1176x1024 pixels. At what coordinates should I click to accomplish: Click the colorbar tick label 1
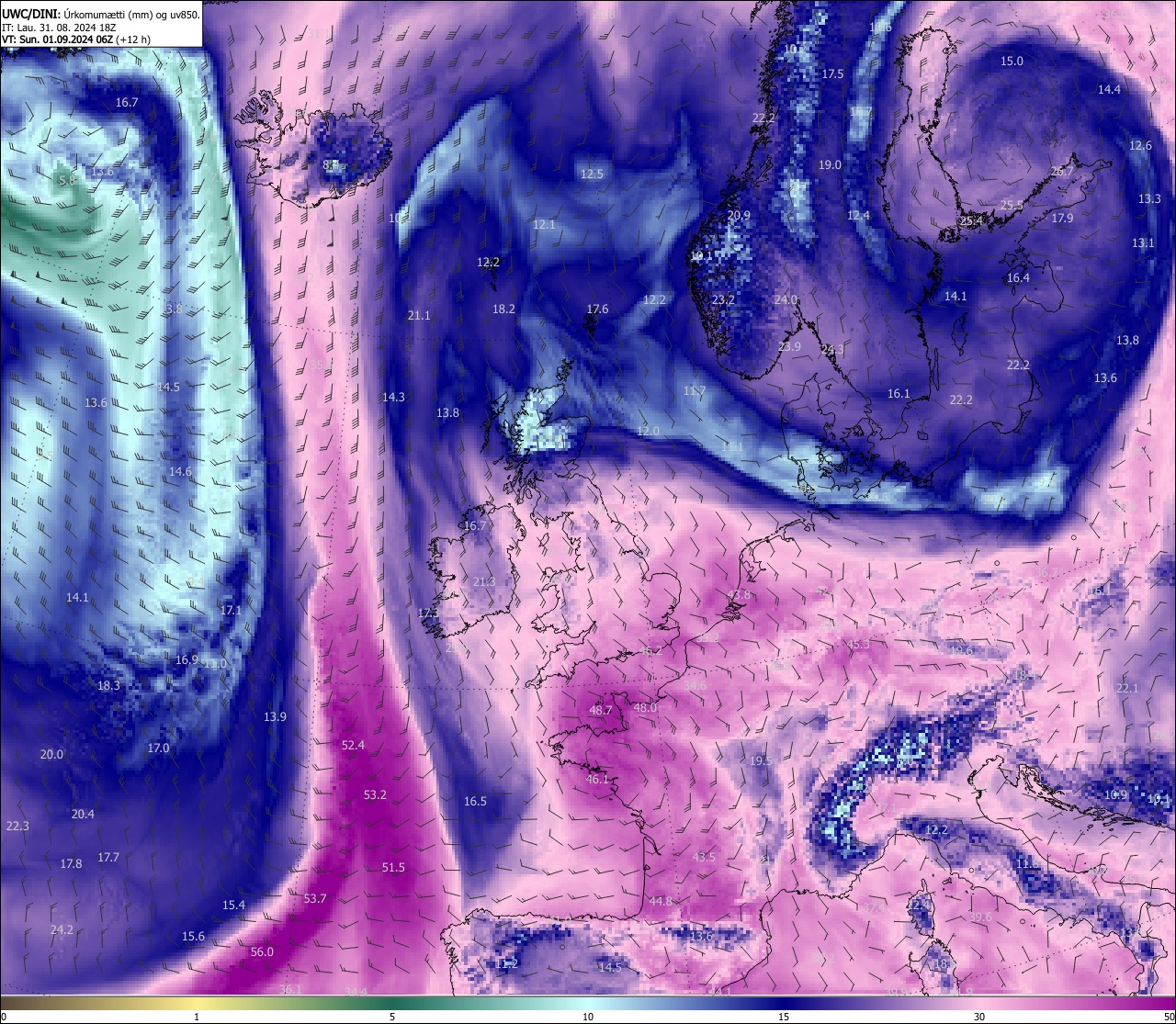[x=197, y=1017]
